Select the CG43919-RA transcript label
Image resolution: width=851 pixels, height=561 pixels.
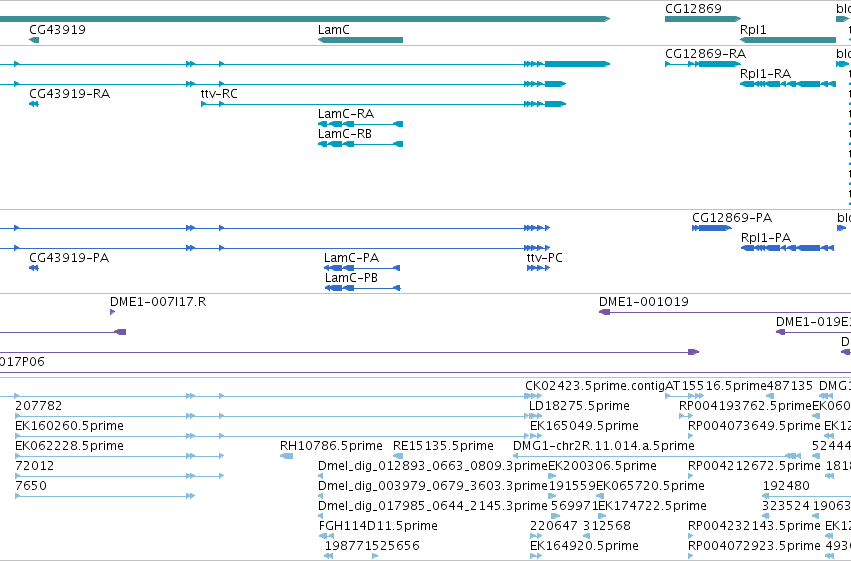point(69,94)
